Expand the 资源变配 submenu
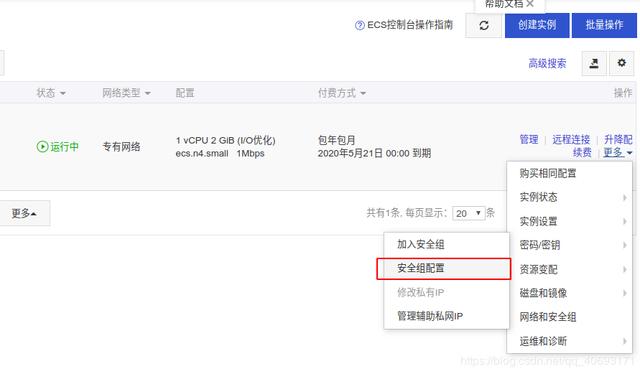 pos(569,269)
